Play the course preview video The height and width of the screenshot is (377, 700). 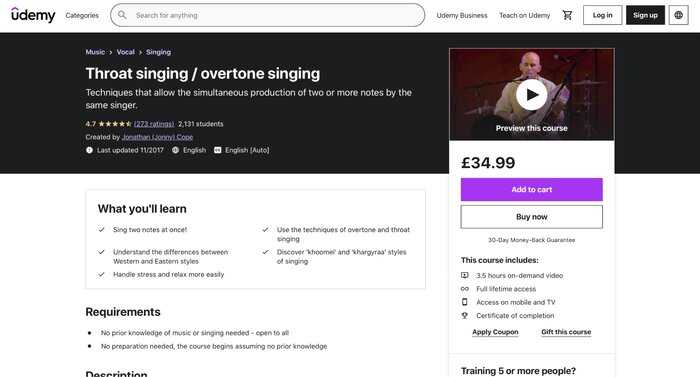(x=531, y=95)
